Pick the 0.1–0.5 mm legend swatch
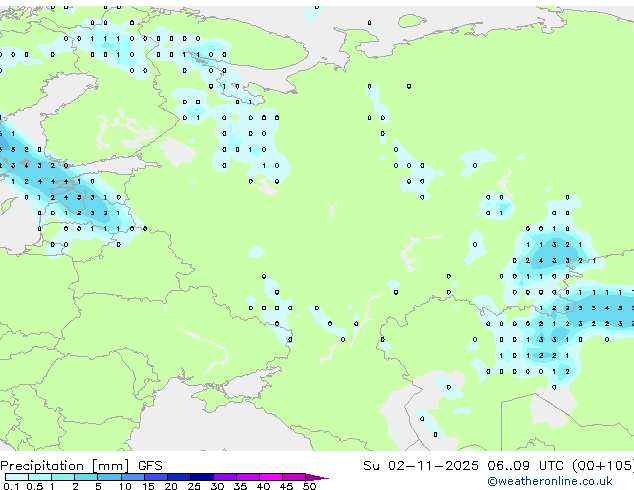Screen dimensions: 634x490 17,477
